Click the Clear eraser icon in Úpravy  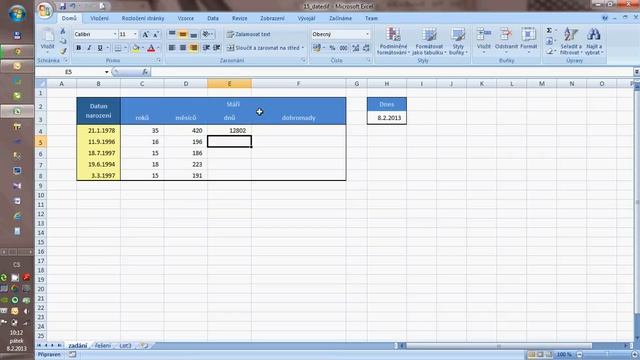tap(549, 51)
